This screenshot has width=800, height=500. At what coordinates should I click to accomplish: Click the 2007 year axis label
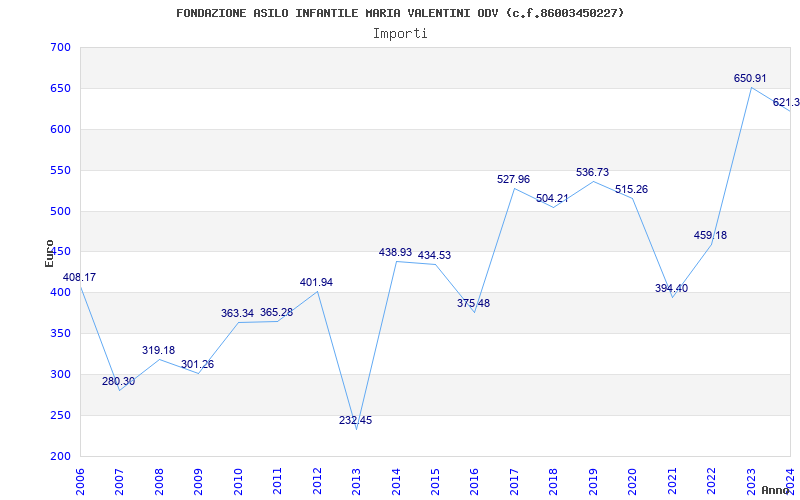(x=119, y=481)
